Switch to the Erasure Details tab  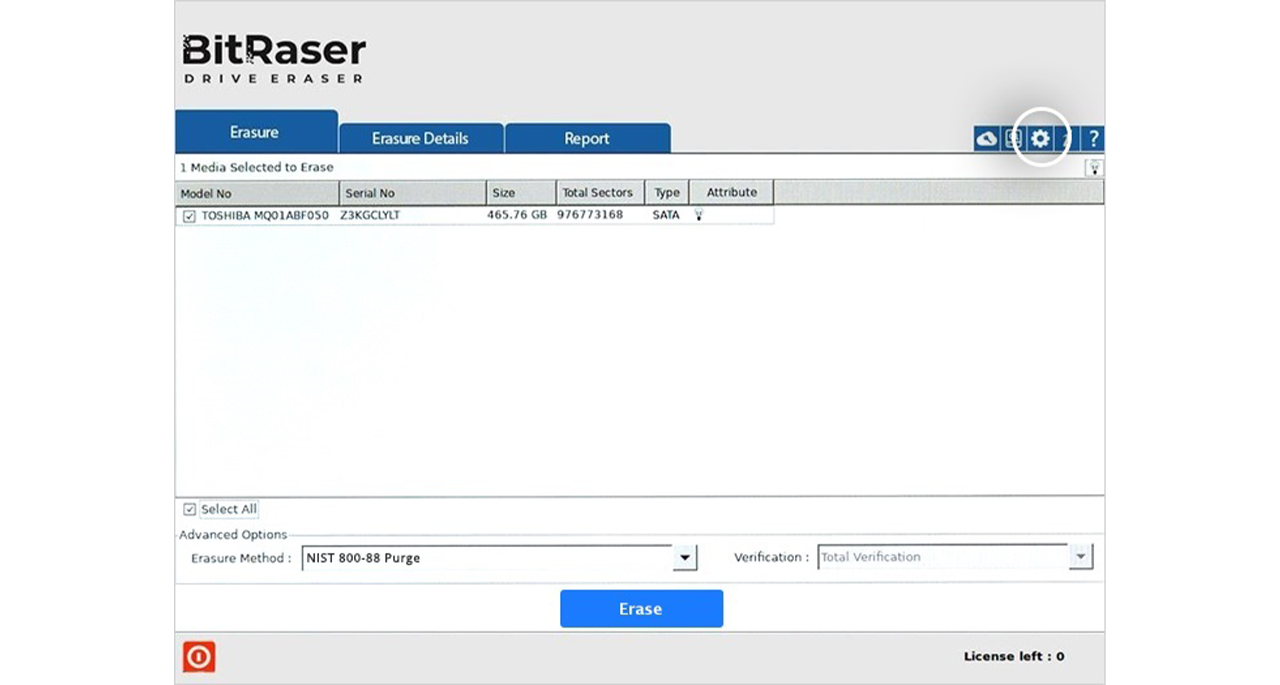[x=420, y=139]
